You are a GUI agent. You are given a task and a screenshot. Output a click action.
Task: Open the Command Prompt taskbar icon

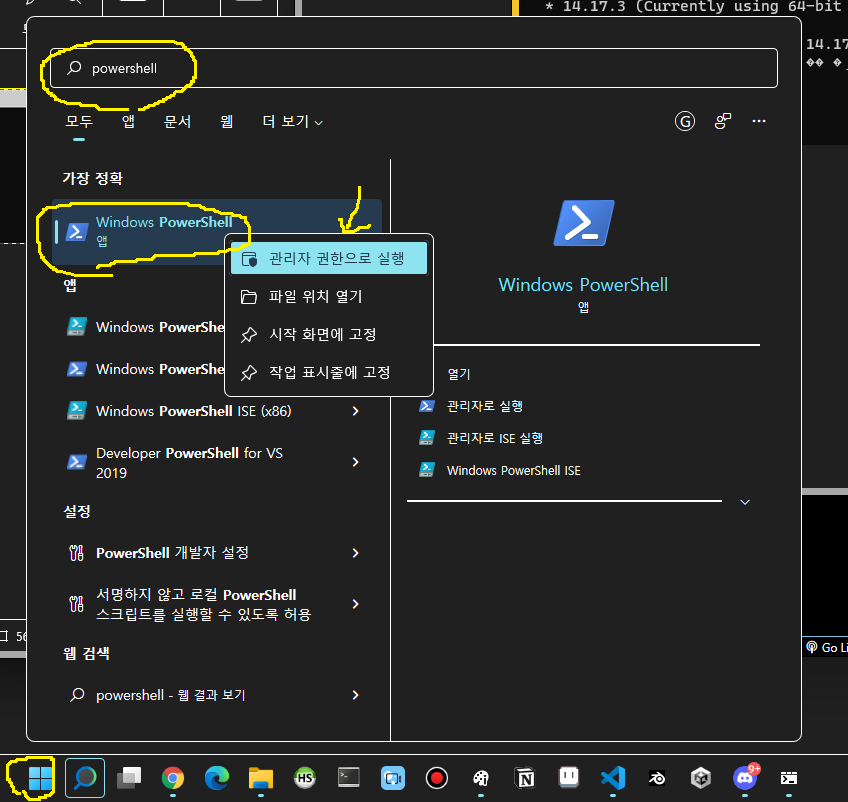coord(349,778)
